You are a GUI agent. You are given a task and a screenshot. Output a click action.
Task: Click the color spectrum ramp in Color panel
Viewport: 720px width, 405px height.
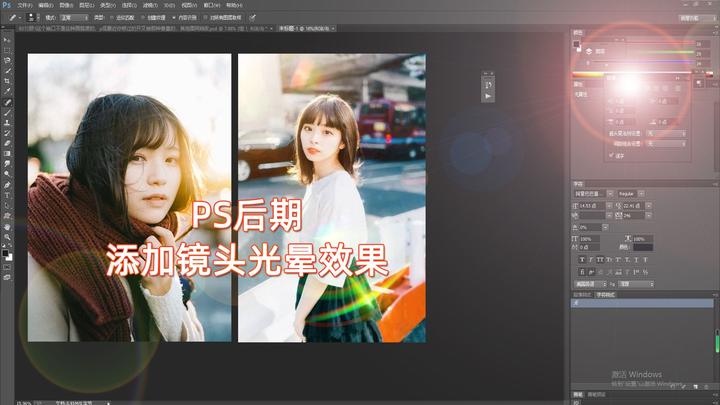pyautogui.click(x=640, y=74)
